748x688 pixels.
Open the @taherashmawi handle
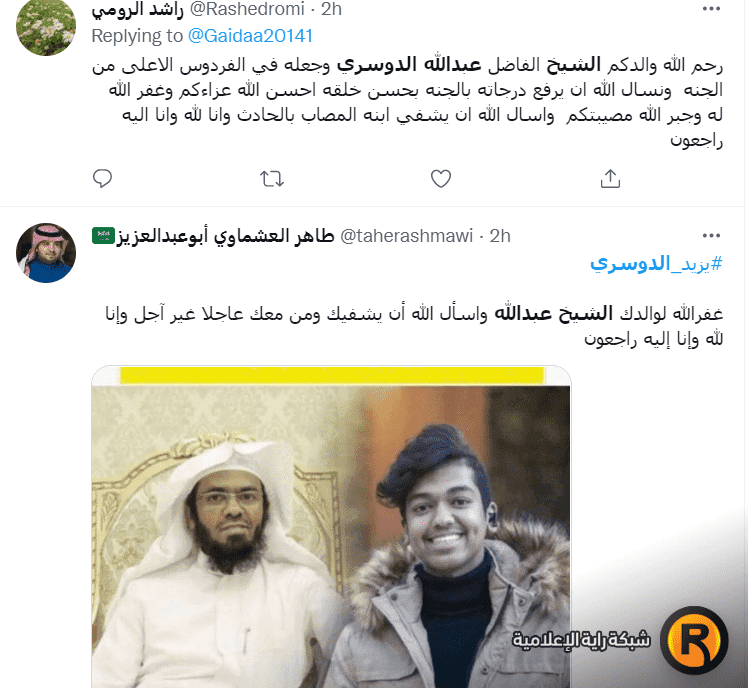pos(406,236)
